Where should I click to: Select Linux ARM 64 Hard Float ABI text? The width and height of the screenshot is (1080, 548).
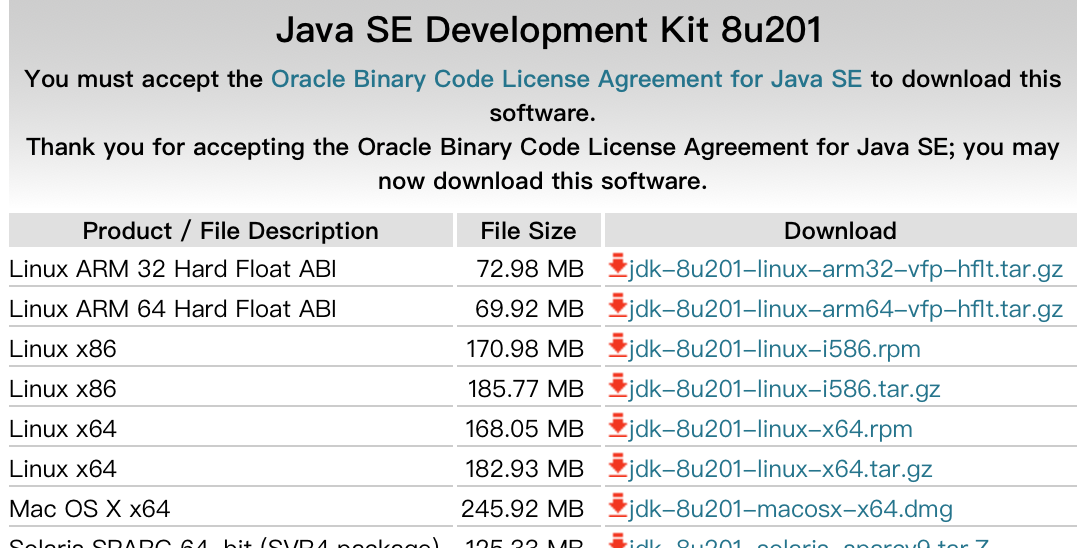point(173,309)
